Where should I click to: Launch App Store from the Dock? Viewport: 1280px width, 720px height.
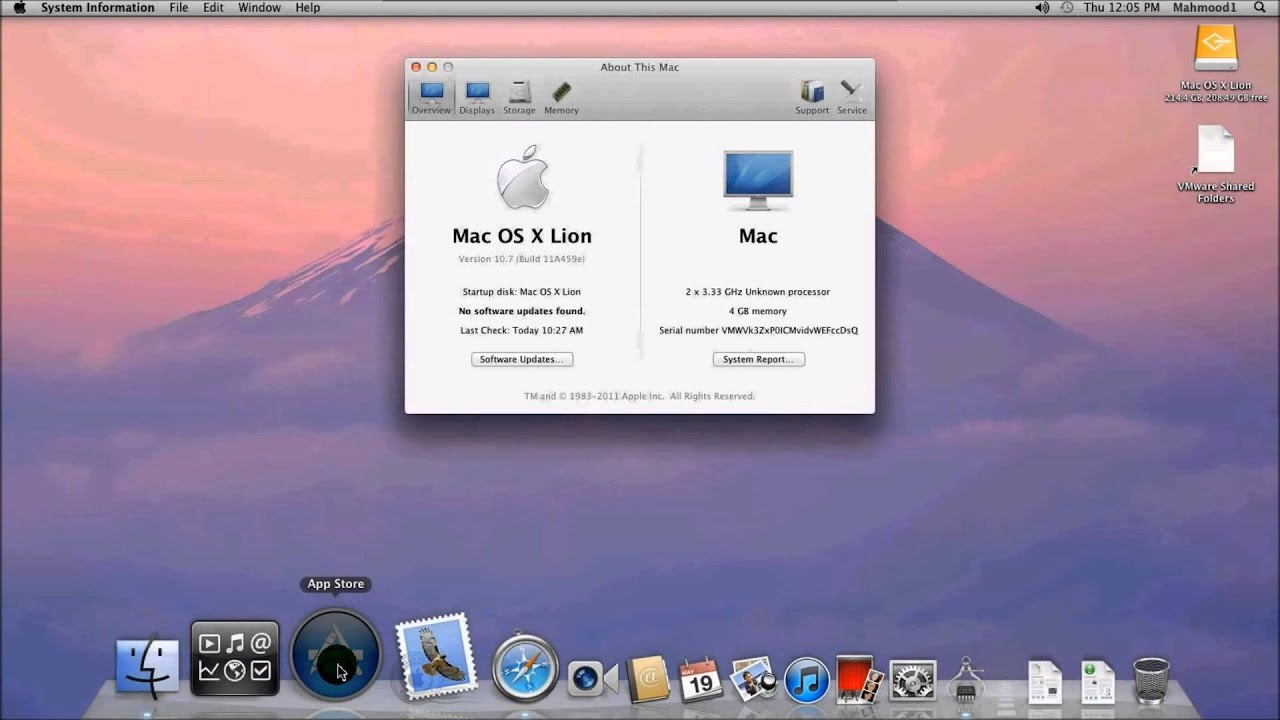(x=336, y=654)
